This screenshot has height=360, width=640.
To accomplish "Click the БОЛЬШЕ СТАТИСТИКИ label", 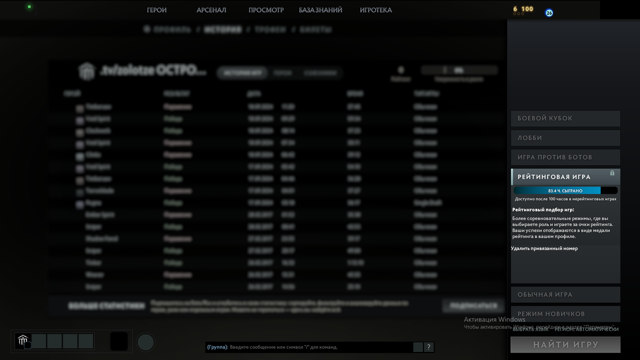I will 106,306.
